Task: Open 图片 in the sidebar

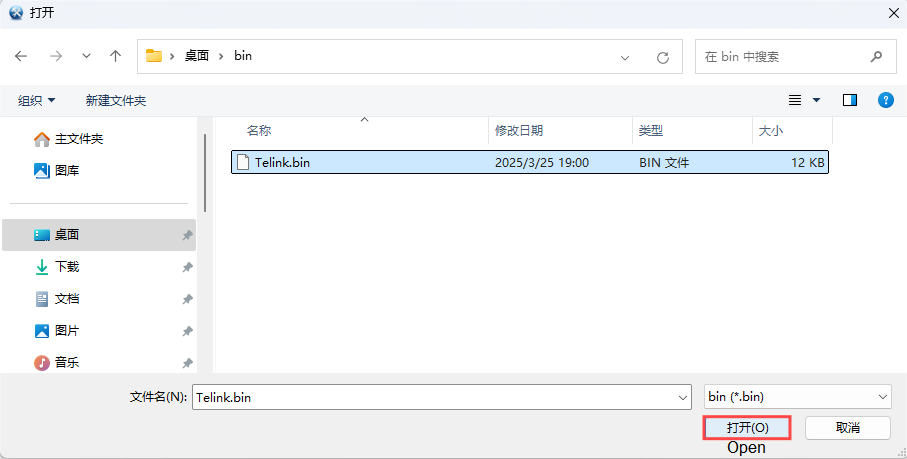Action: click(x=57, y=331)
